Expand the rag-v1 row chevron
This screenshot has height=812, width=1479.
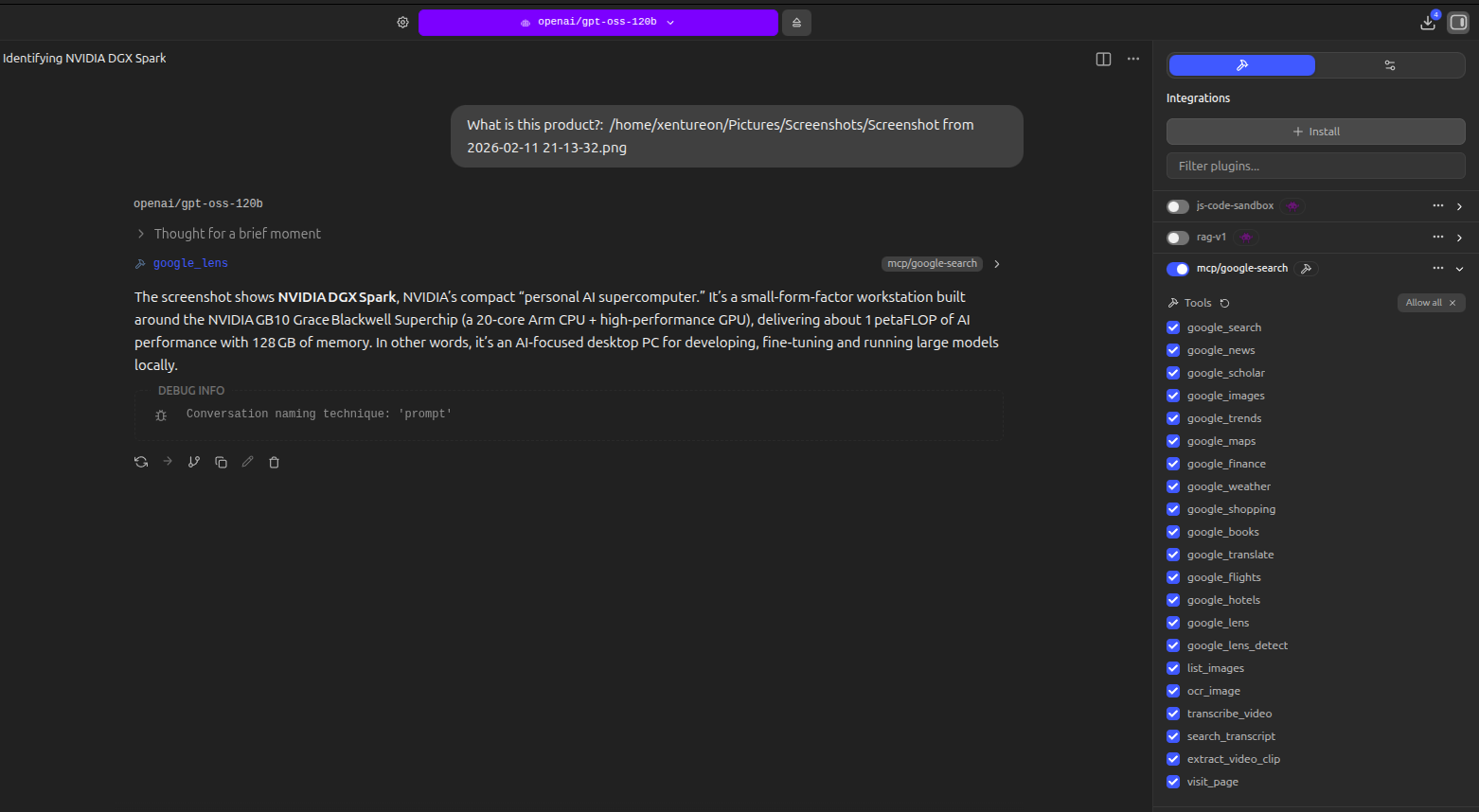point(1459,238)
